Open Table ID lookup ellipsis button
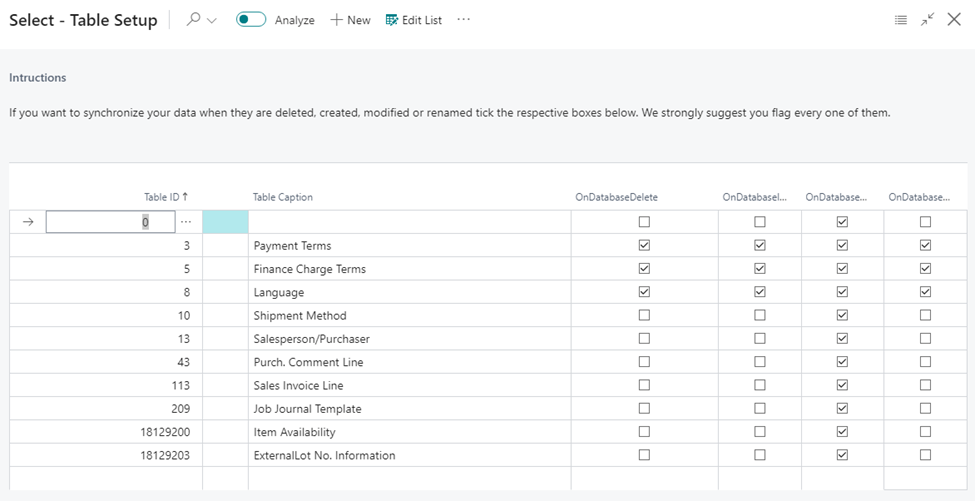The width and height of the screenshot is (975, 501). click(x=185, y=222)
